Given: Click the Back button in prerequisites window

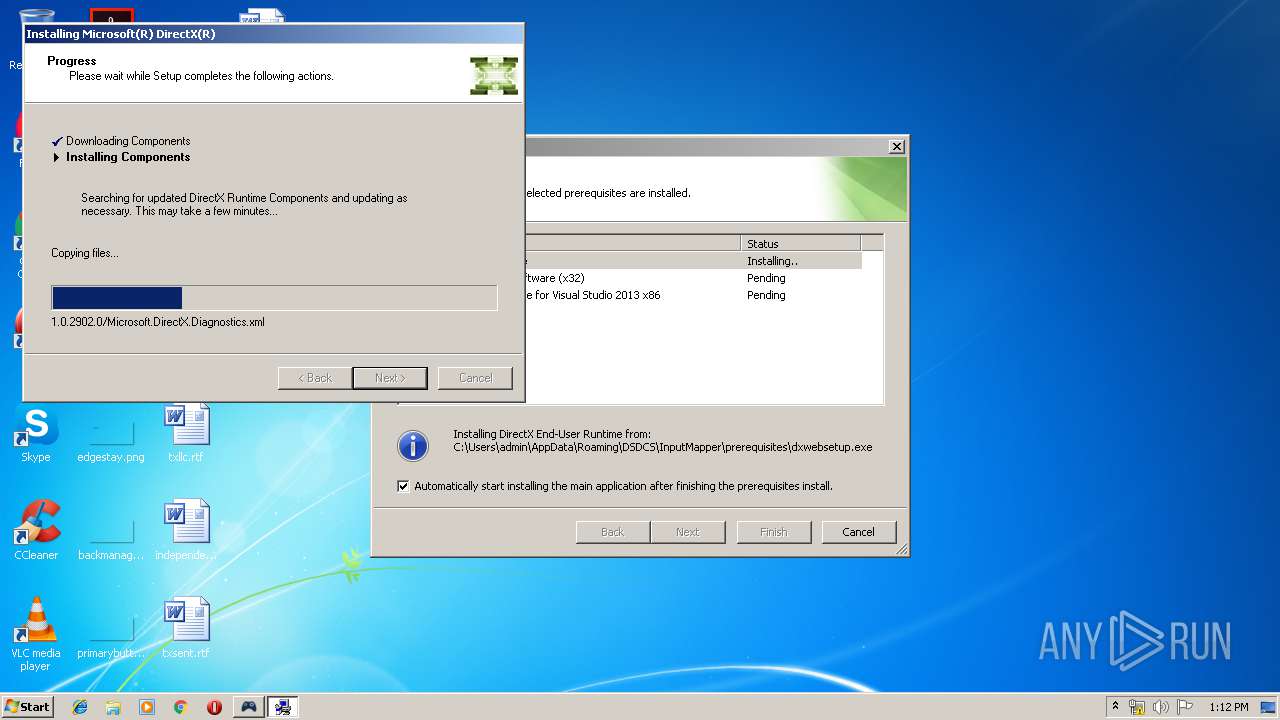Looking at the screenshot, I should 613,532.
